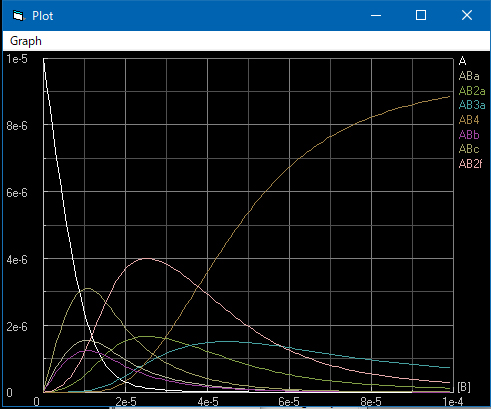Click the 4e-5 x-axis tick label
Image resolution: width=491 pixels, height=409 pixels.
[x=208, y=402]
